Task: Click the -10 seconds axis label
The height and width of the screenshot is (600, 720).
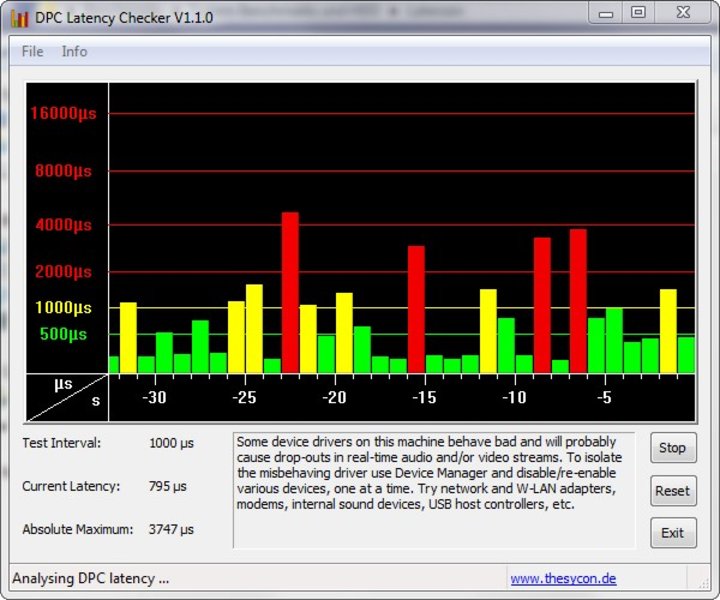Action: [514, 397]
